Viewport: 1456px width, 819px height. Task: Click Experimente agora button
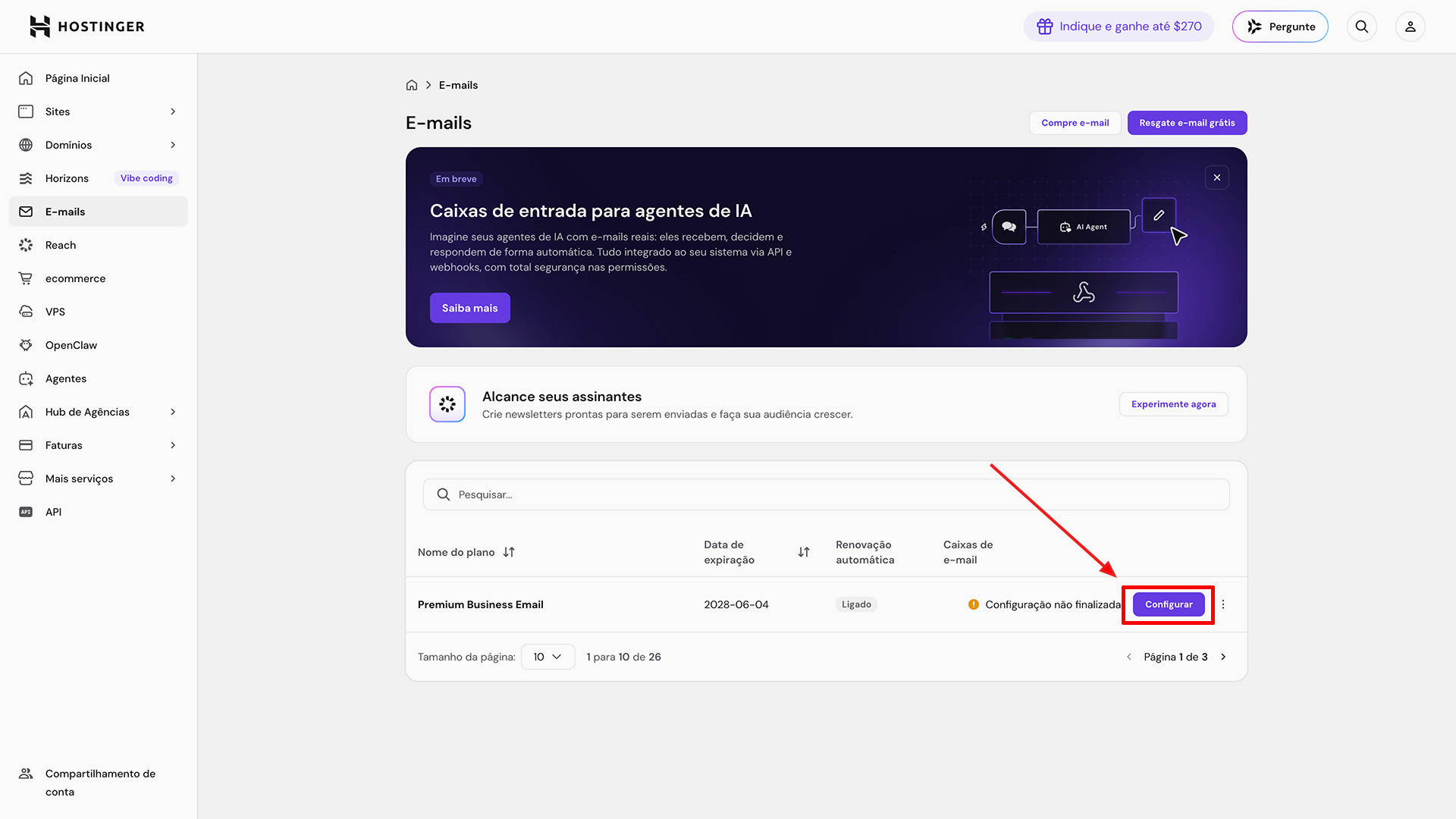(x=1173, y=404)
